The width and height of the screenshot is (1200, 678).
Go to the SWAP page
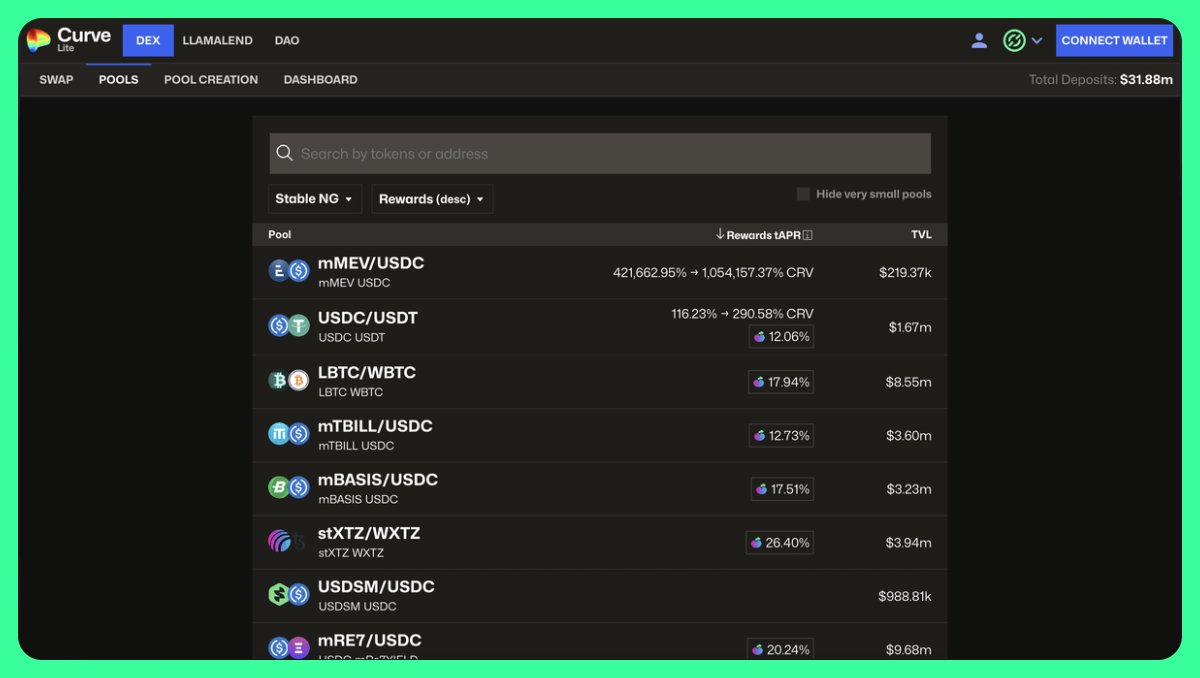click(x=56, y=80)
